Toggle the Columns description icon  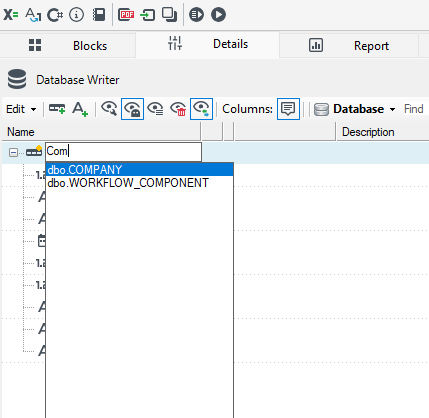[288, 109]
